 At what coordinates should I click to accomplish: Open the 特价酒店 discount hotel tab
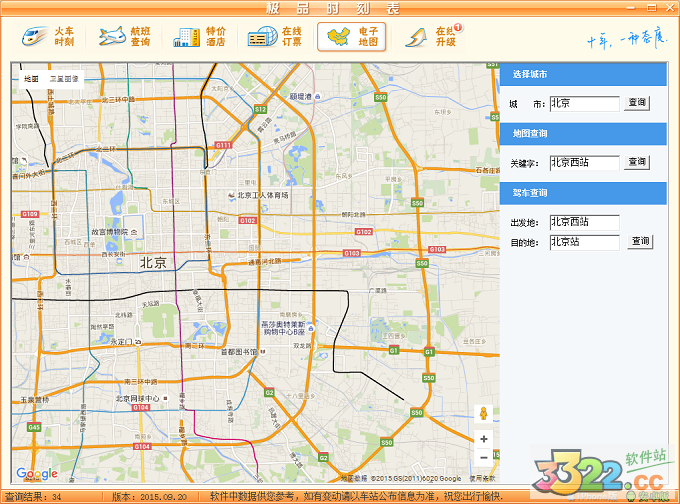(200, 37)
